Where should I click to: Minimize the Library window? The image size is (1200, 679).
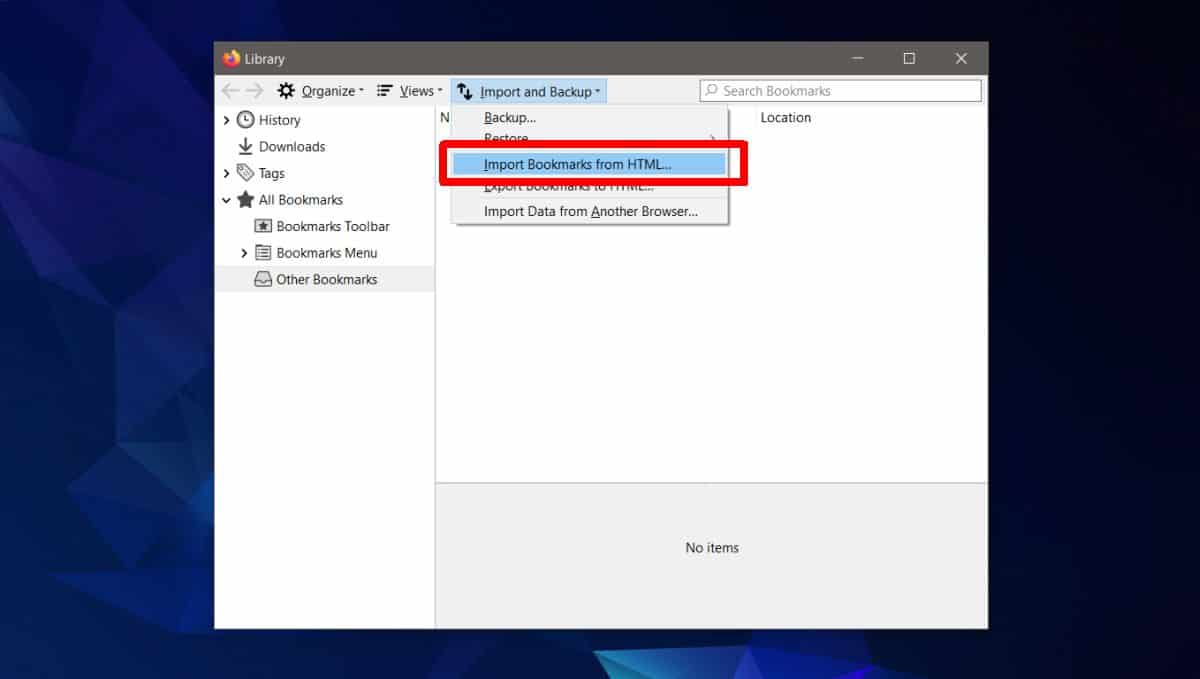(856, 58)
